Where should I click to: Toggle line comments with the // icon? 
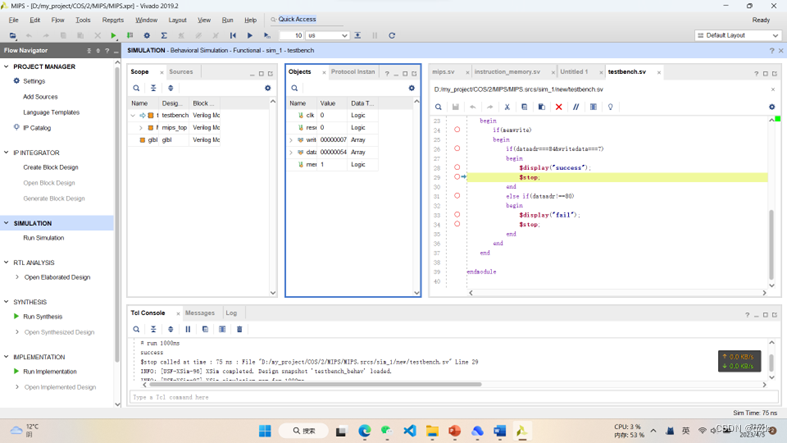coord(576,107)
